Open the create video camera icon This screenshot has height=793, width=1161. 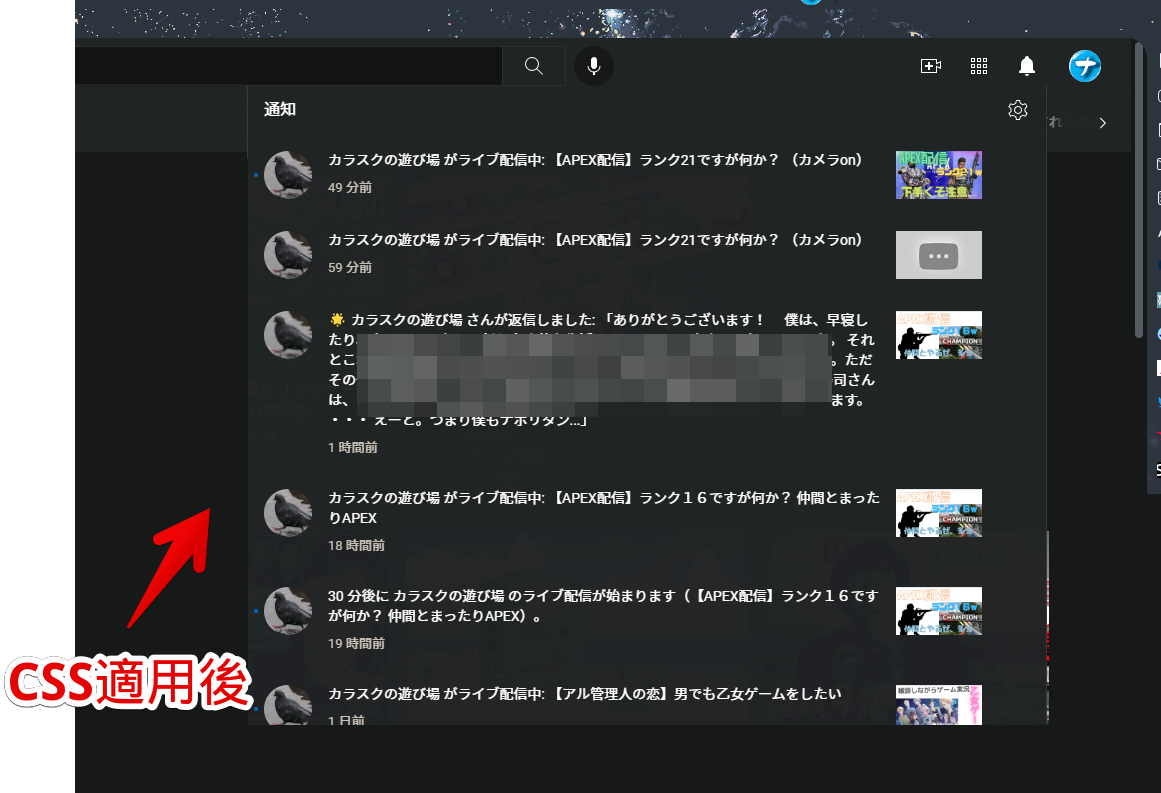pos(931,66)
